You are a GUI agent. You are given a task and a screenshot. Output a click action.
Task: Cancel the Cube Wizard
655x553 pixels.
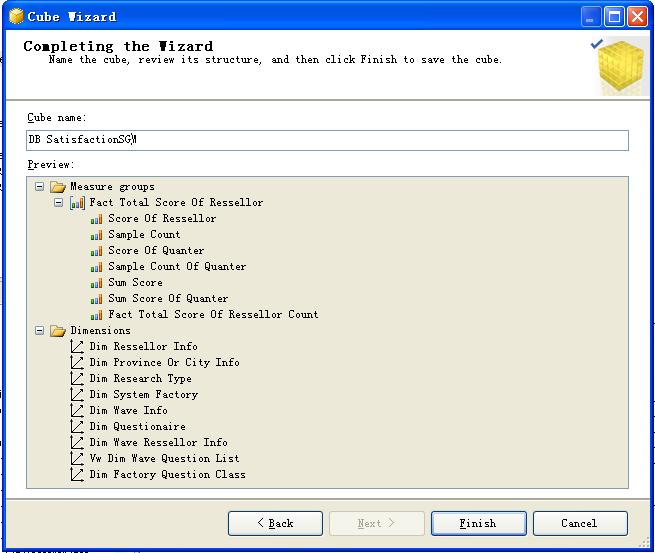click(x=580, y=523)
